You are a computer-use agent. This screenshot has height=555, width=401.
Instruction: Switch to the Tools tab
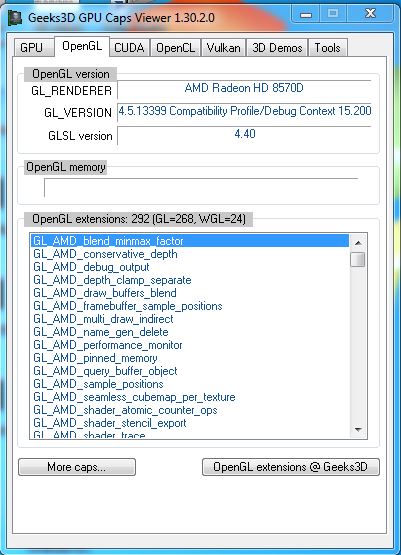click(327, 48)
